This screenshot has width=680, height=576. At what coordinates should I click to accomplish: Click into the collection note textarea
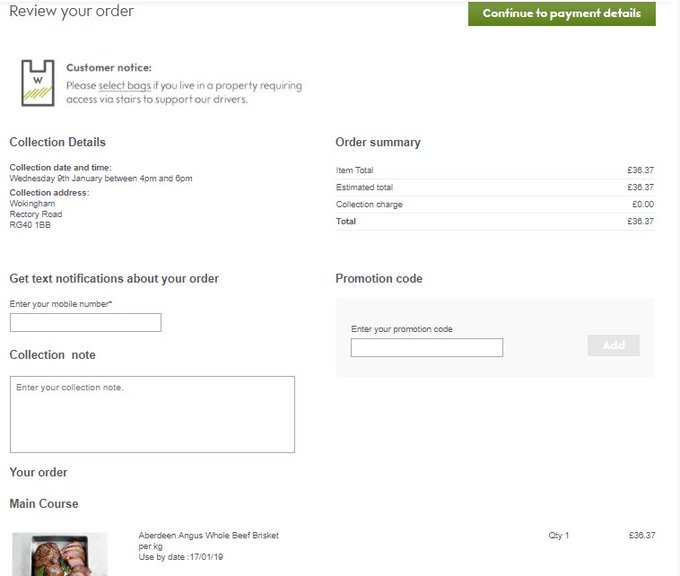click(152, 414)
